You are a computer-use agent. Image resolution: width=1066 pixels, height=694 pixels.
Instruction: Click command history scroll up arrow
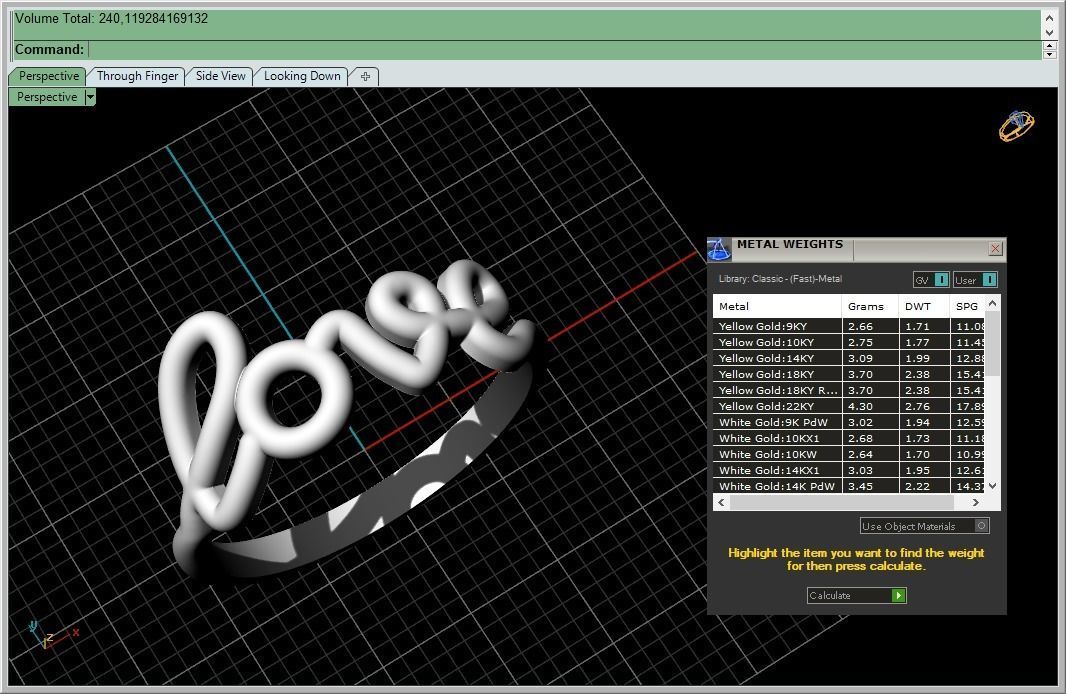tap(1050, 18)
